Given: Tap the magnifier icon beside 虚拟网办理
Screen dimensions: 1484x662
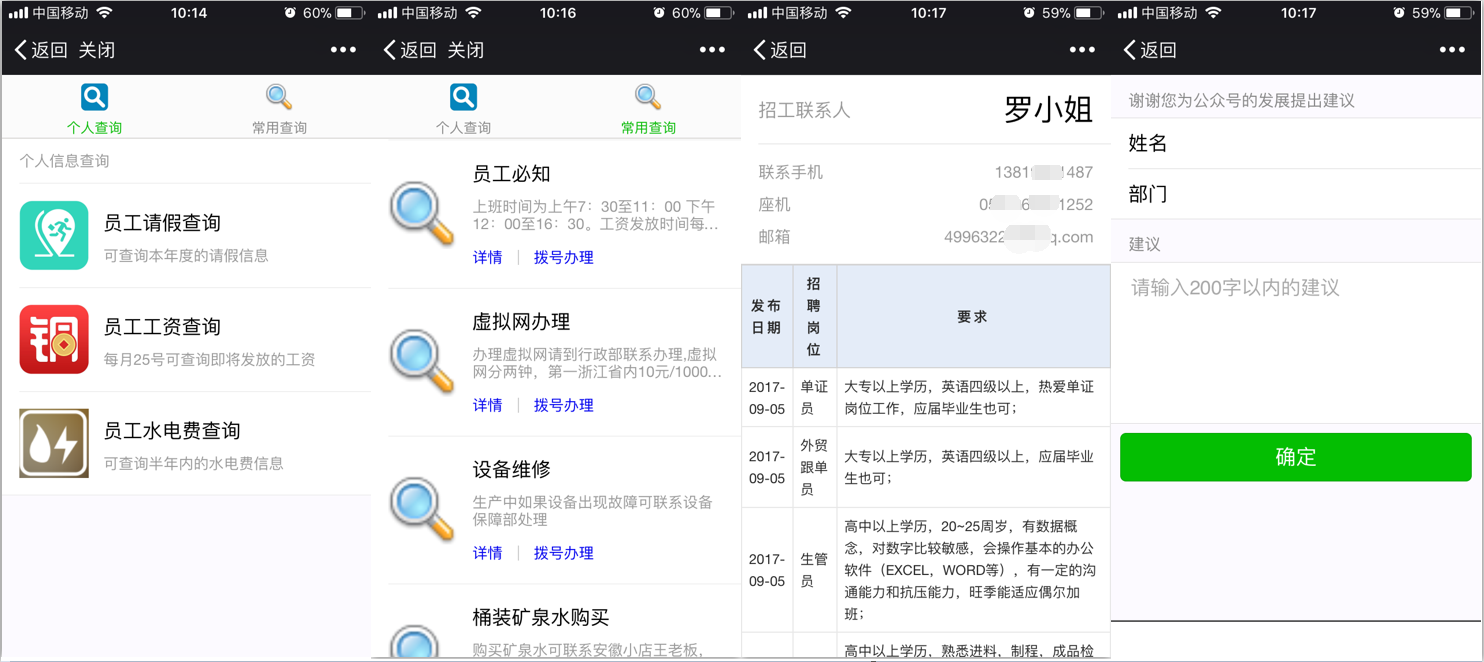Looking at the screenshot, I should pos(422,361).
